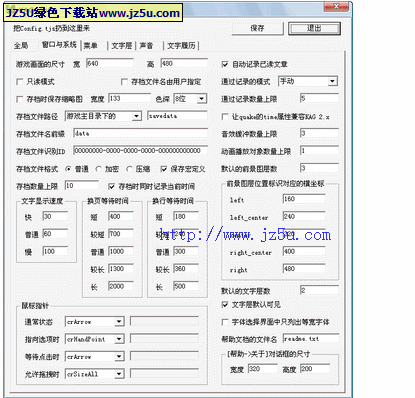
Task: Click the 保存 (Save) button
Action: pos(257,29)
